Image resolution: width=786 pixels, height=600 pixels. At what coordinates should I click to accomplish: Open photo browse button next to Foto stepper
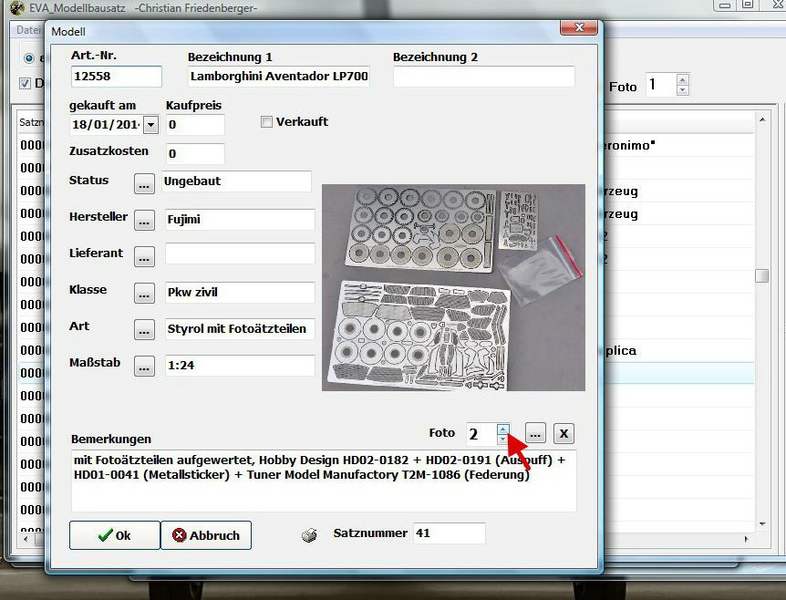pos(535,433)
